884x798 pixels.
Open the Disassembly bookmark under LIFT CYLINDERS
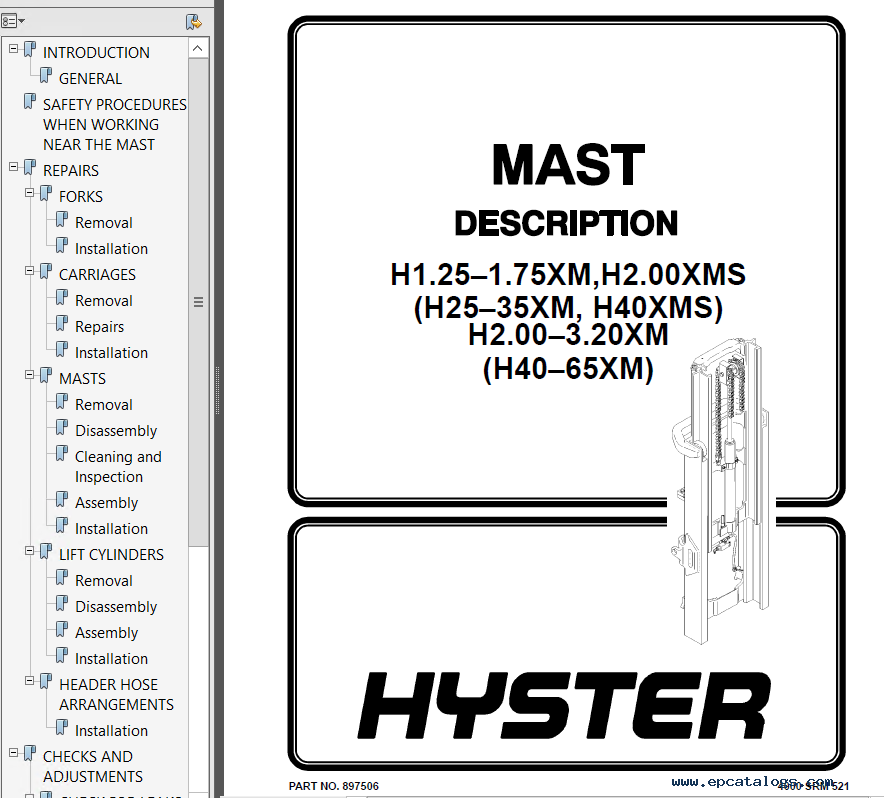116,607
